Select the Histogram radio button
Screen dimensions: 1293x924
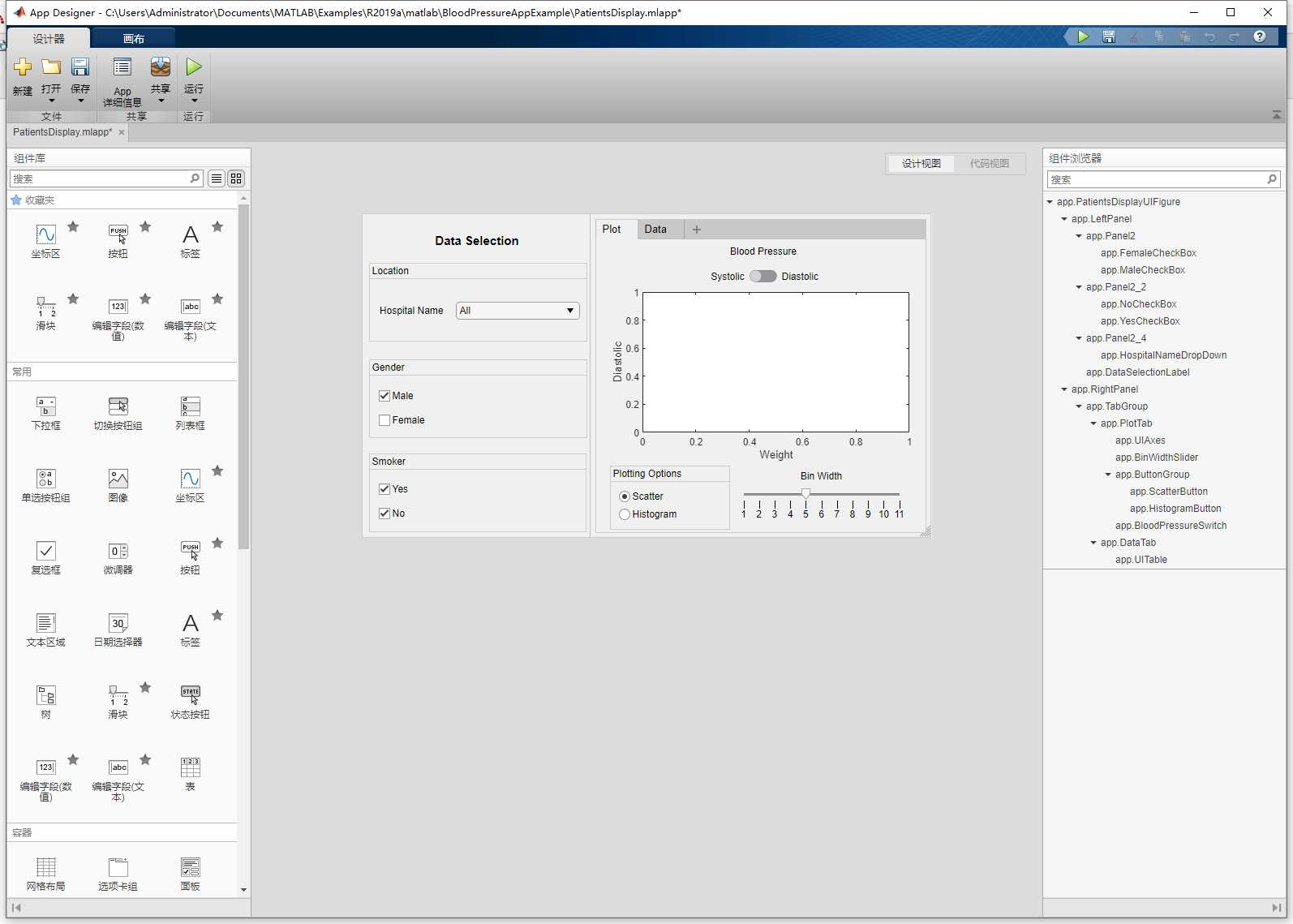(x=625, y=514)
